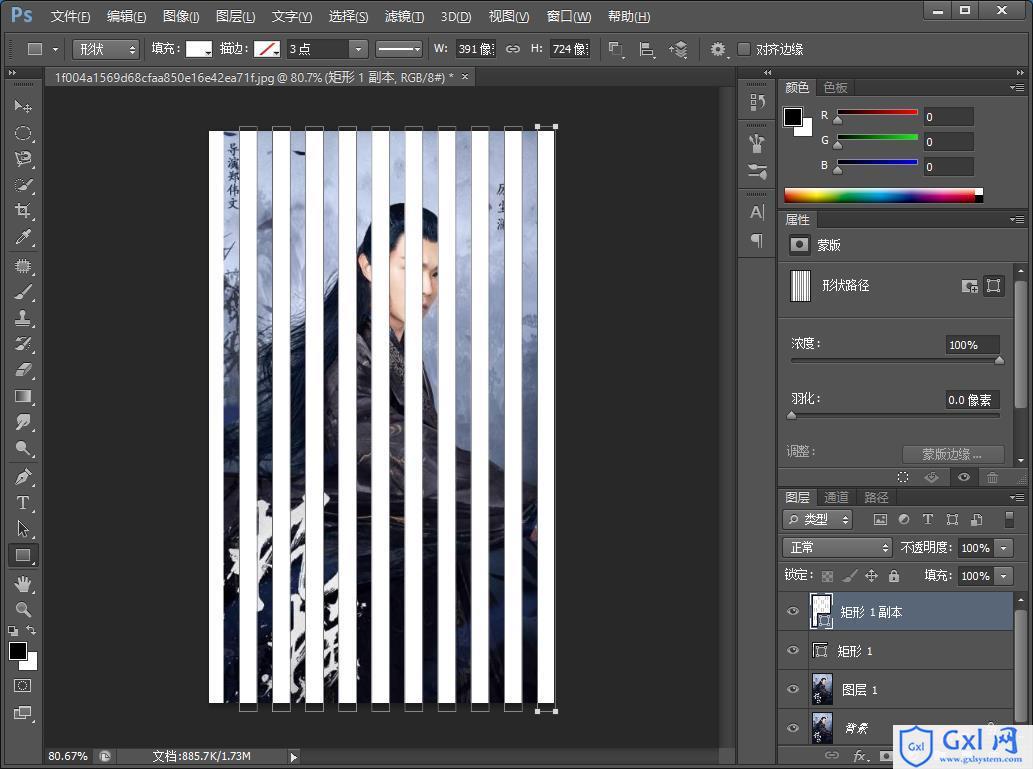Select the Horizontal Type tool

23,503
